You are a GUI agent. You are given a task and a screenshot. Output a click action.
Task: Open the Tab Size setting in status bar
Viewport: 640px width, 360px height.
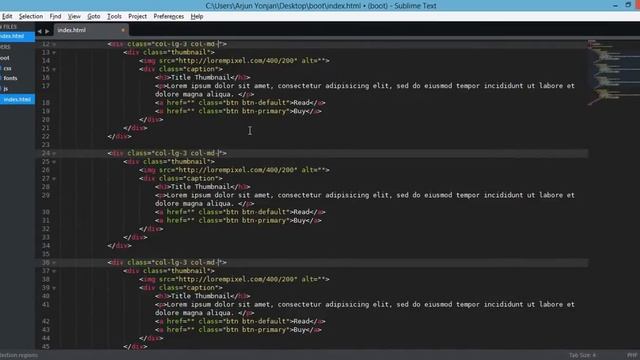tap(582, 355)
